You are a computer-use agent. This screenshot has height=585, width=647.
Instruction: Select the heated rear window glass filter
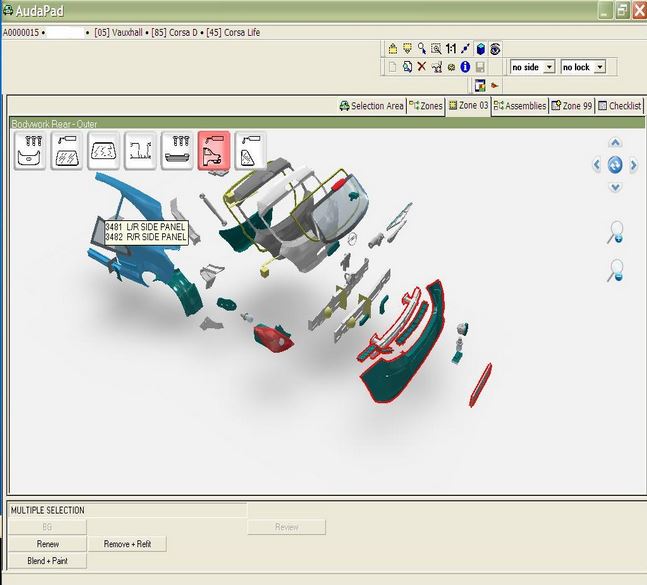[x=105, y=150]
